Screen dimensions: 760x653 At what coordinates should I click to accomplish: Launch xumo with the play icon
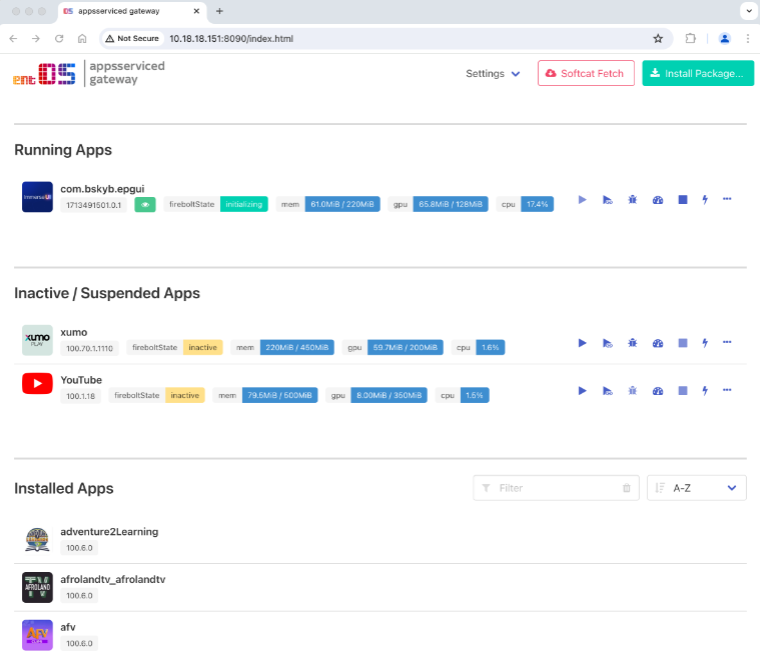click(582, 343)
